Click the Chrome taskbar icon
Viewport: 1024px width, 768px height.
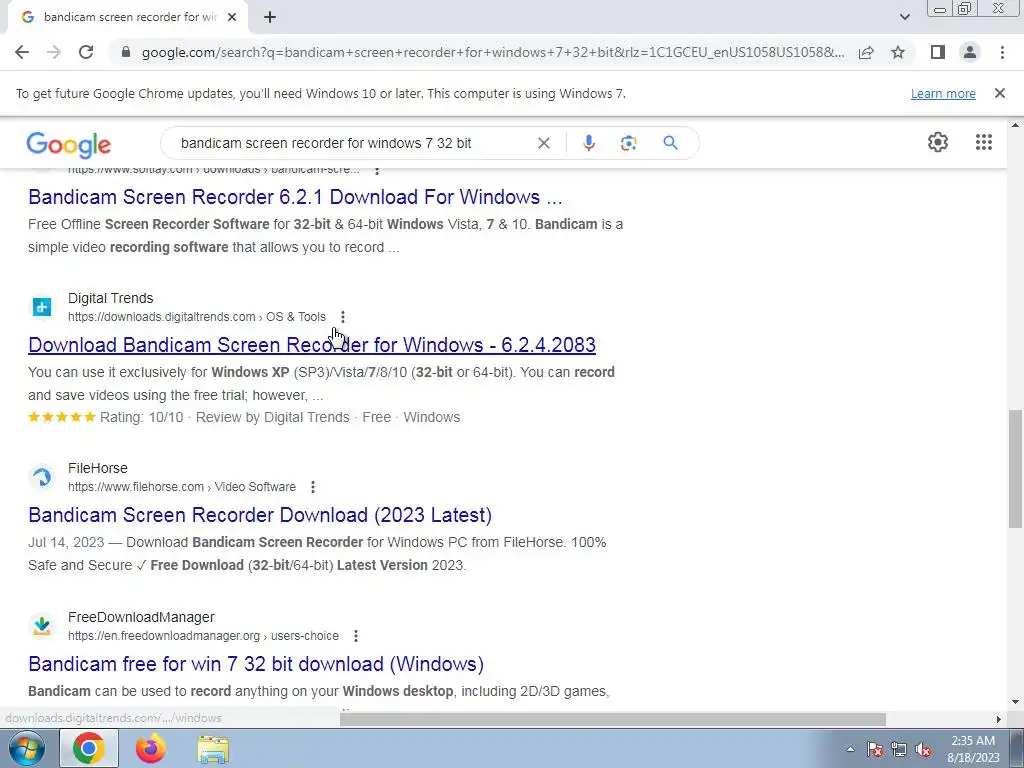coord(89,748)
